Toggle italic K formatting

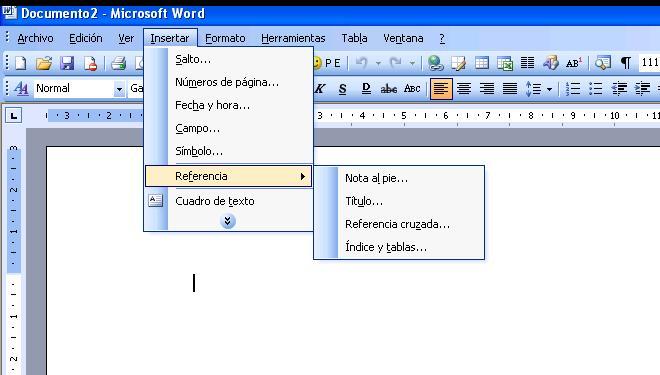[320, 89]
